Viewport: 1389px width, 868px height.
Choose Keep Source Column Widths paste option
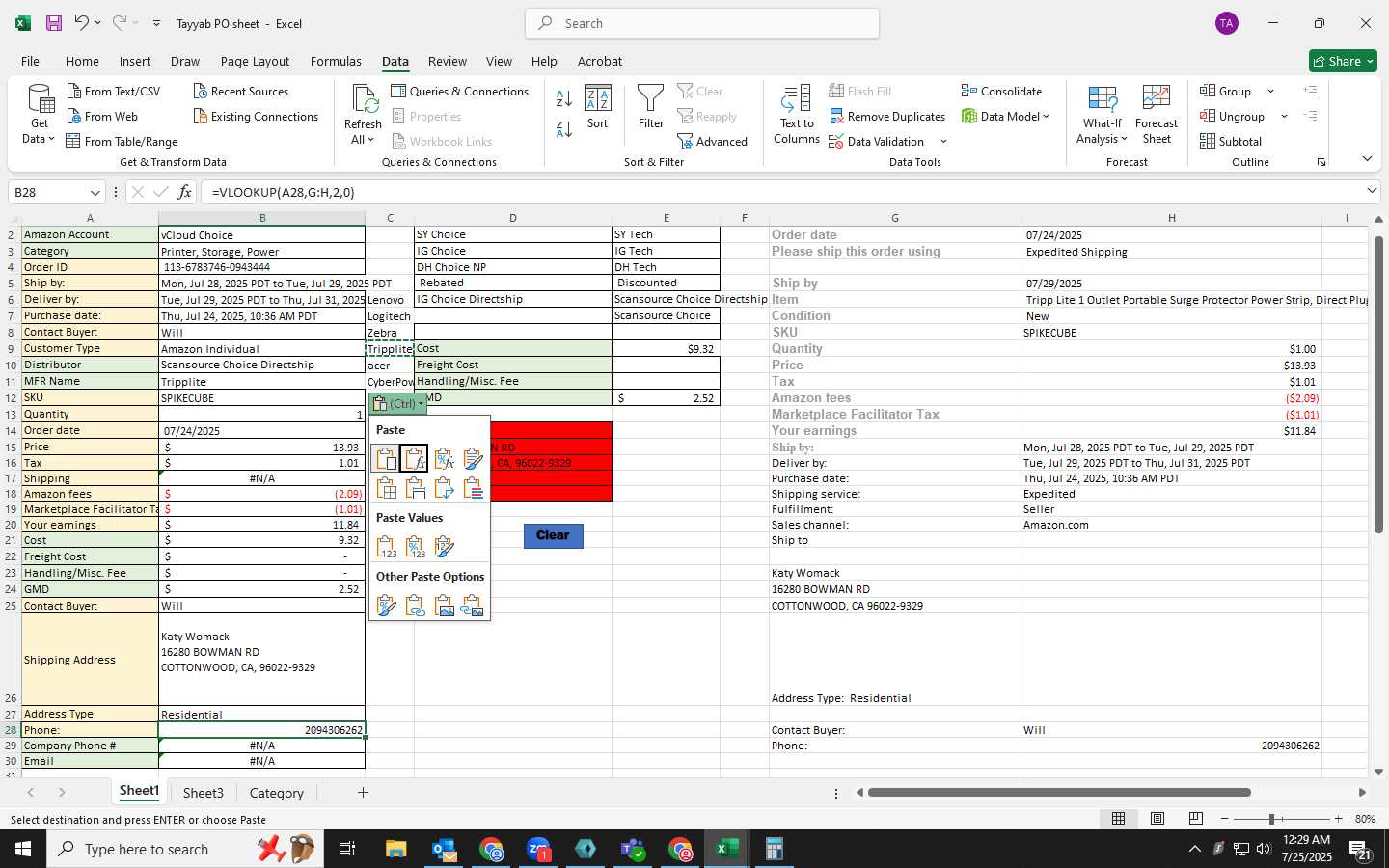[415, 488]
